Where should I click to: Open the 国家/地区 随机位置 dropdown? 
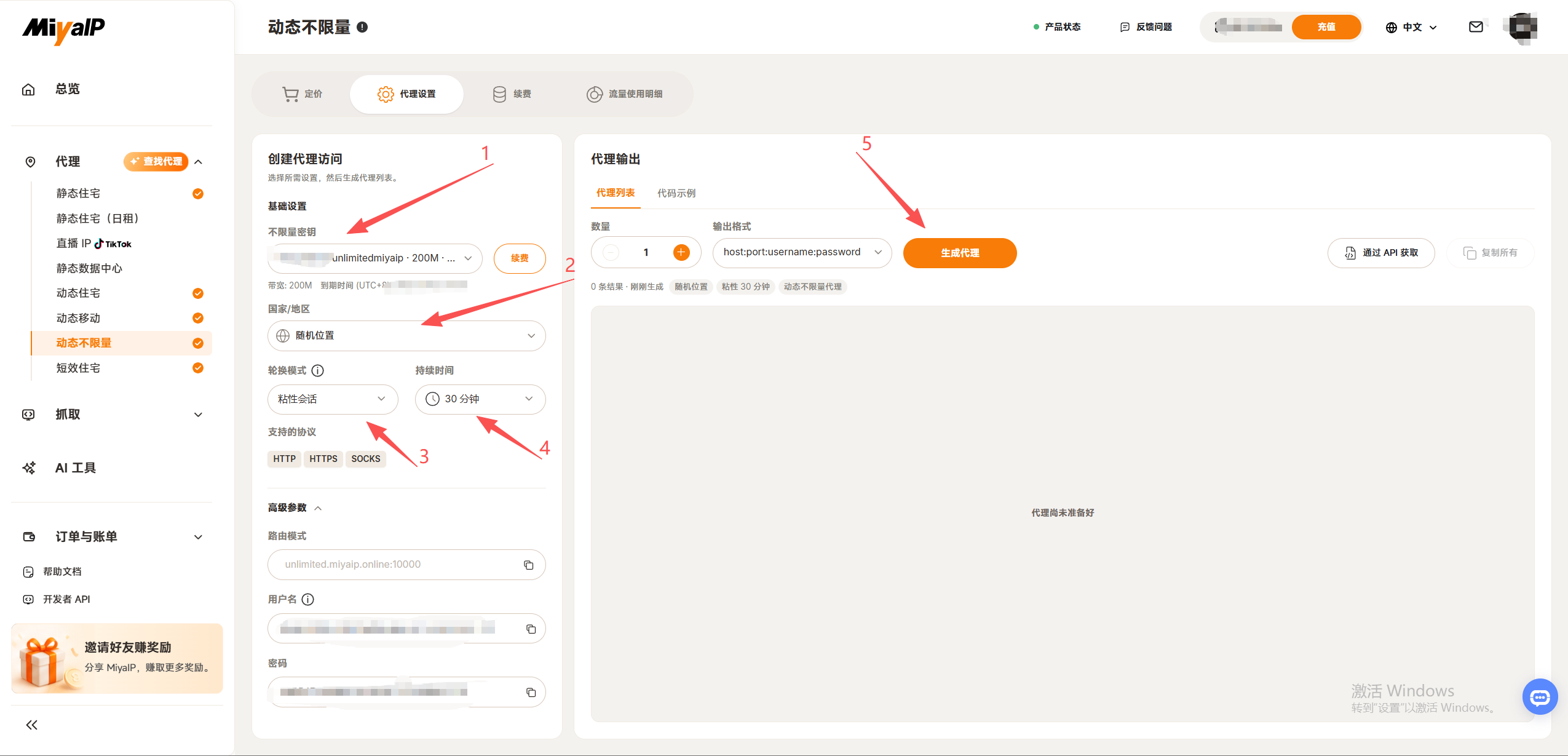(406, 336)
